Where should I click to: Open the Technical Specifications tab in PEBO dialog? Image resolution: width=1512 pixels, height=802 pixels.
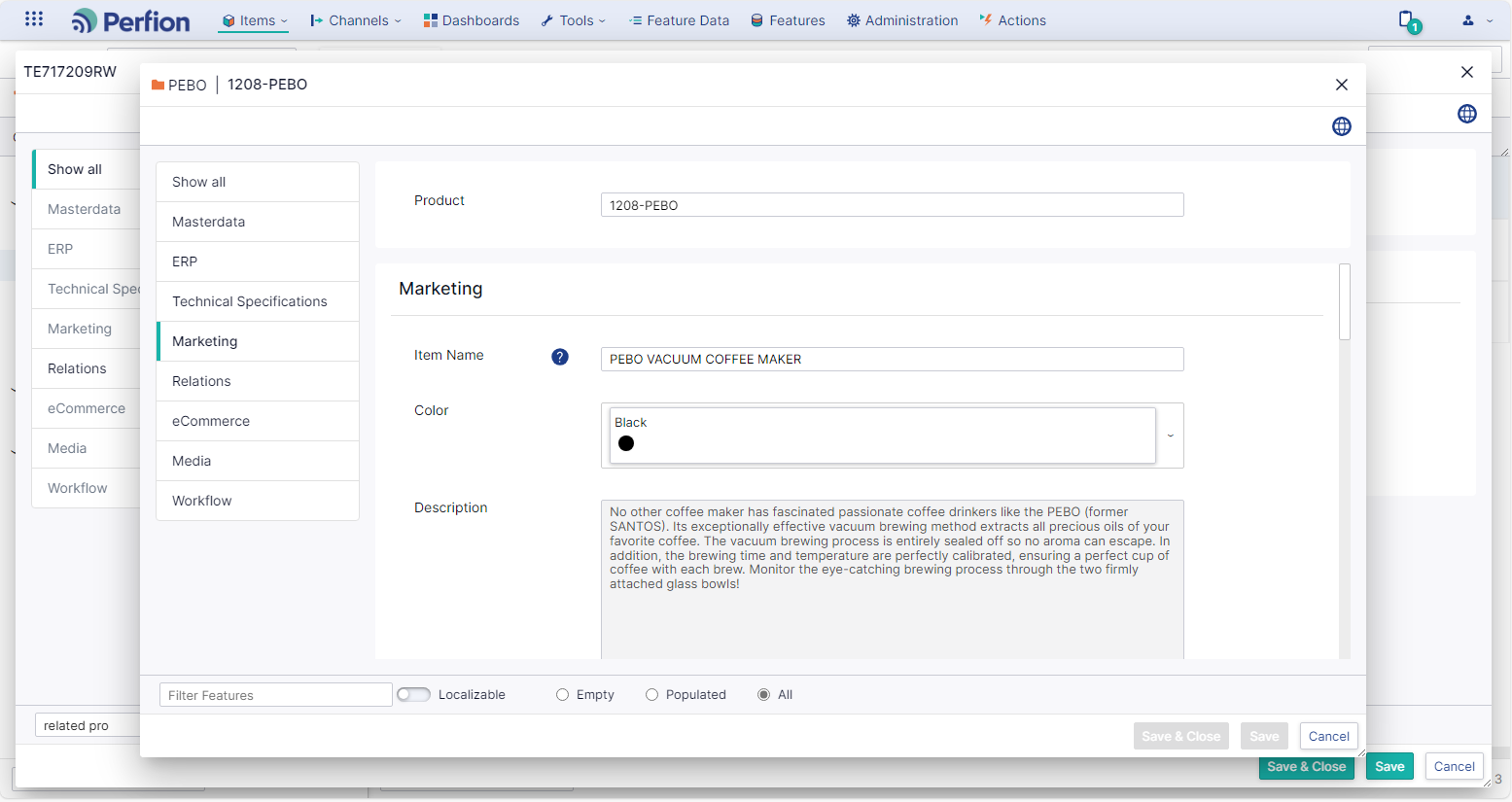(x=258, y=301)
